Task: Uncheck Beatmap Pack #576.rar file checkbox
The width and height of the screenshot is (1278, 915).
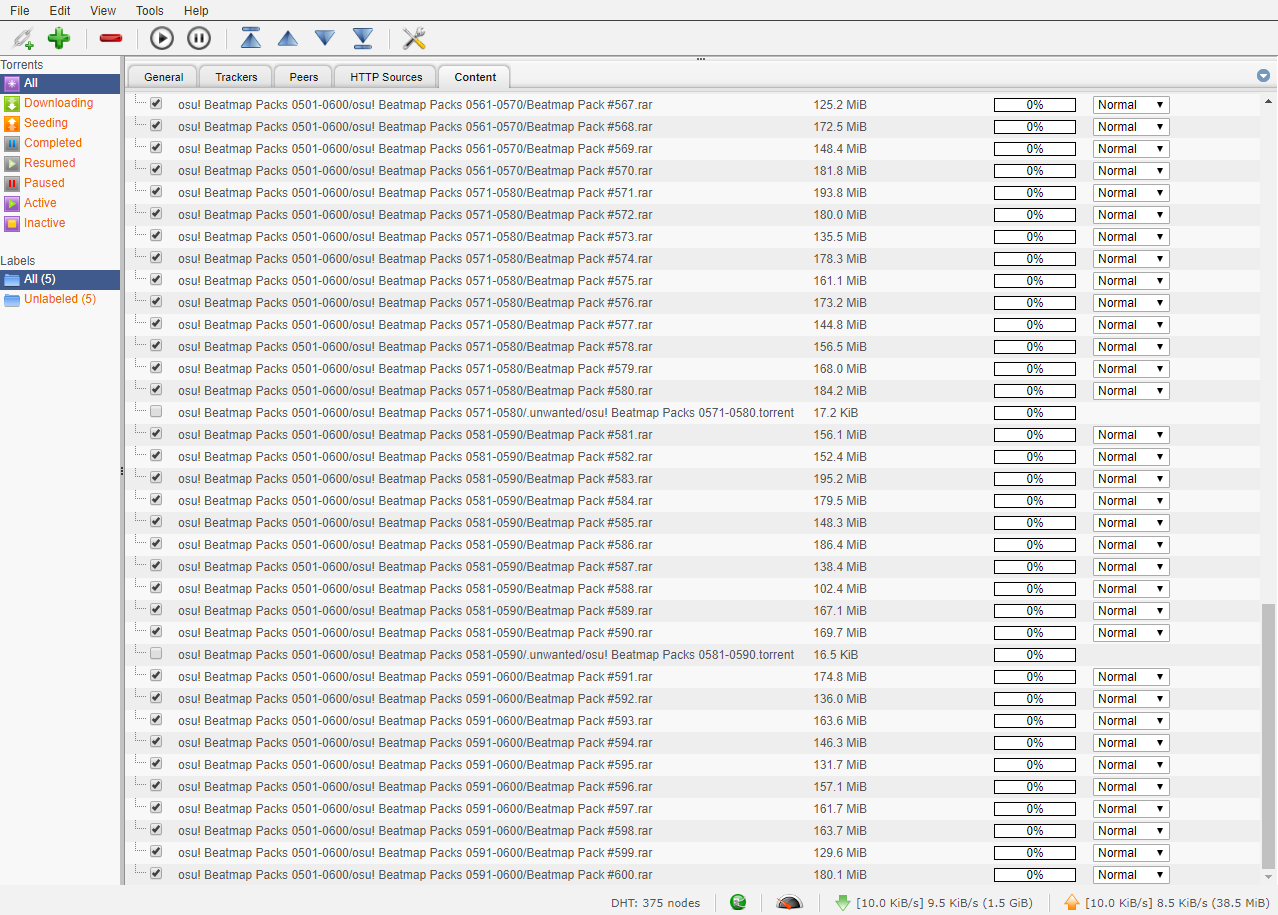Action: [156, 301]
